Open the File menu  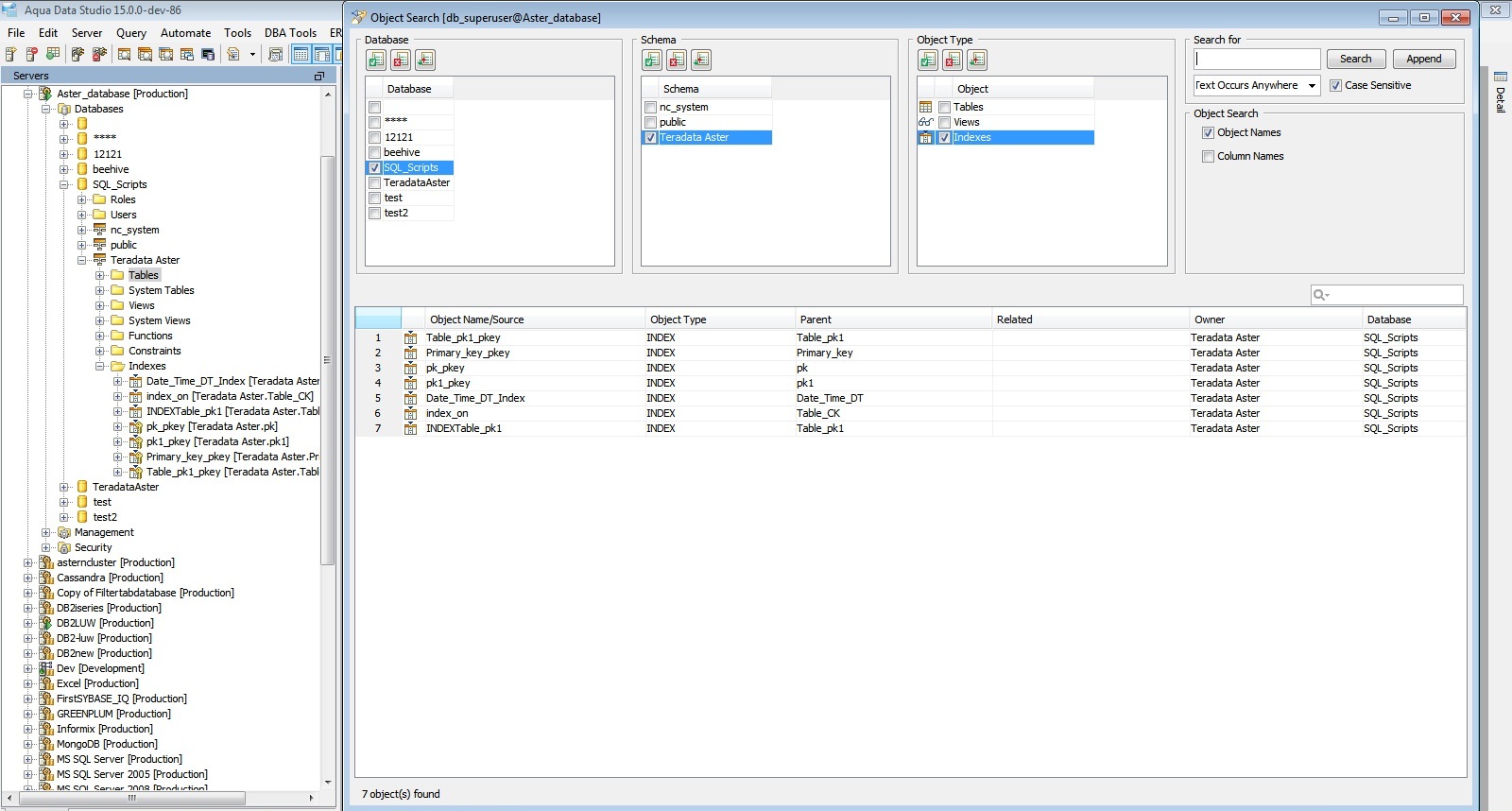pos(16,32)
